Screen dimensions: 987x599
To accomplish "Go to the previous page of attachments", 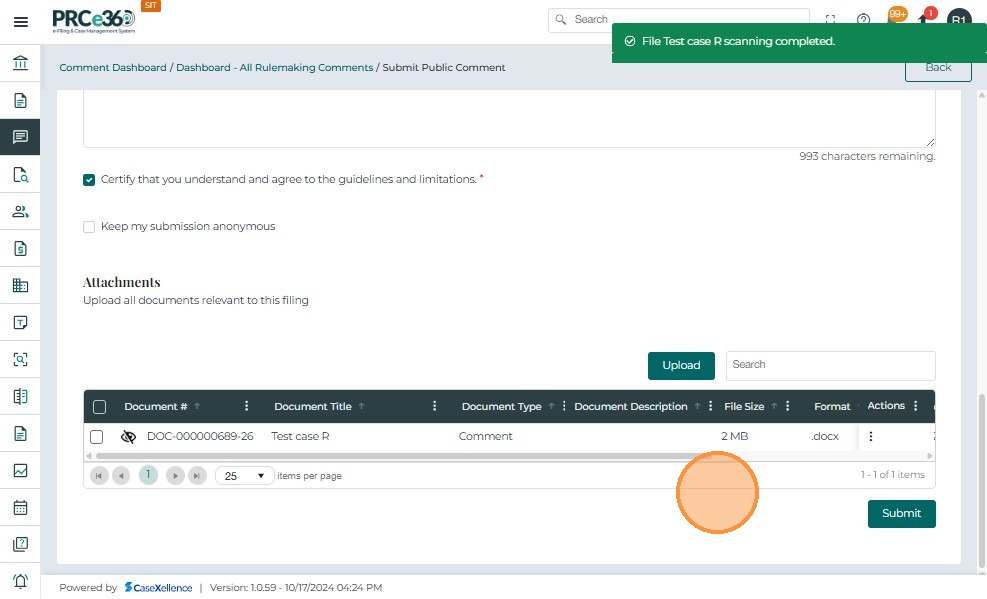I will pyautogui.click(x=121, y=476).
